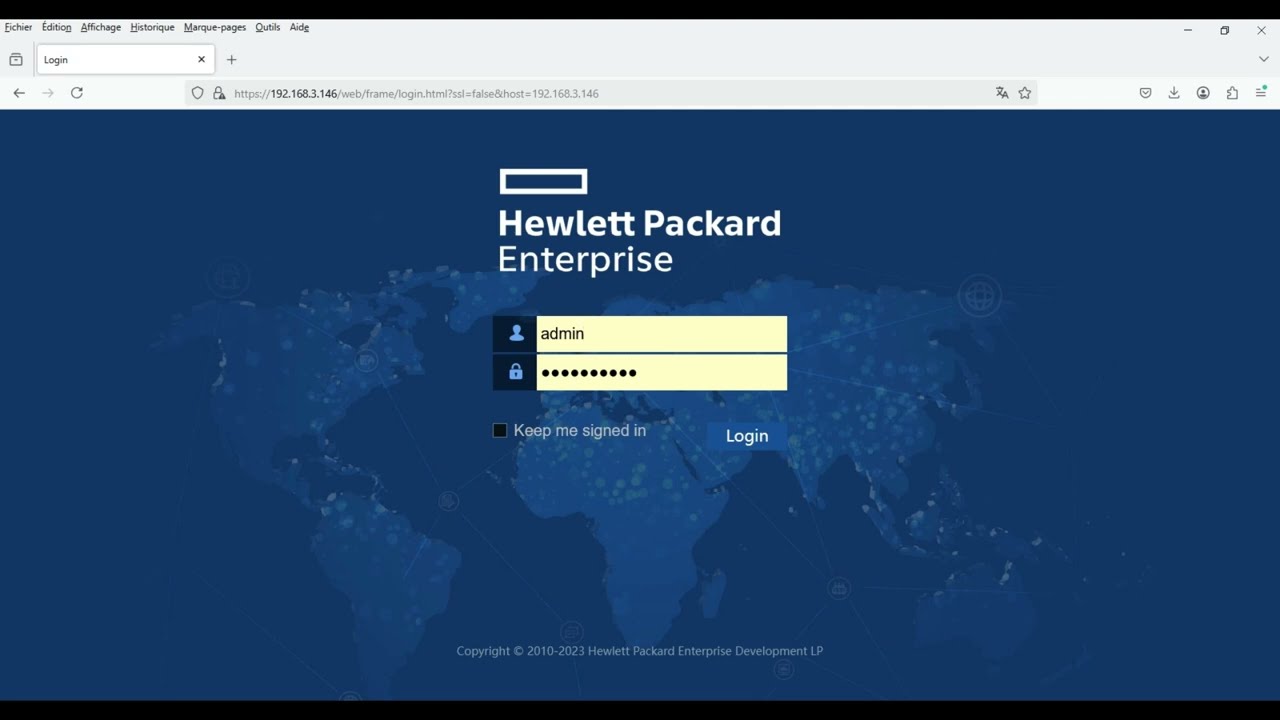Click the insecure connection lock icon
The width and height of the screenshot is (1280, 720).
219,93
